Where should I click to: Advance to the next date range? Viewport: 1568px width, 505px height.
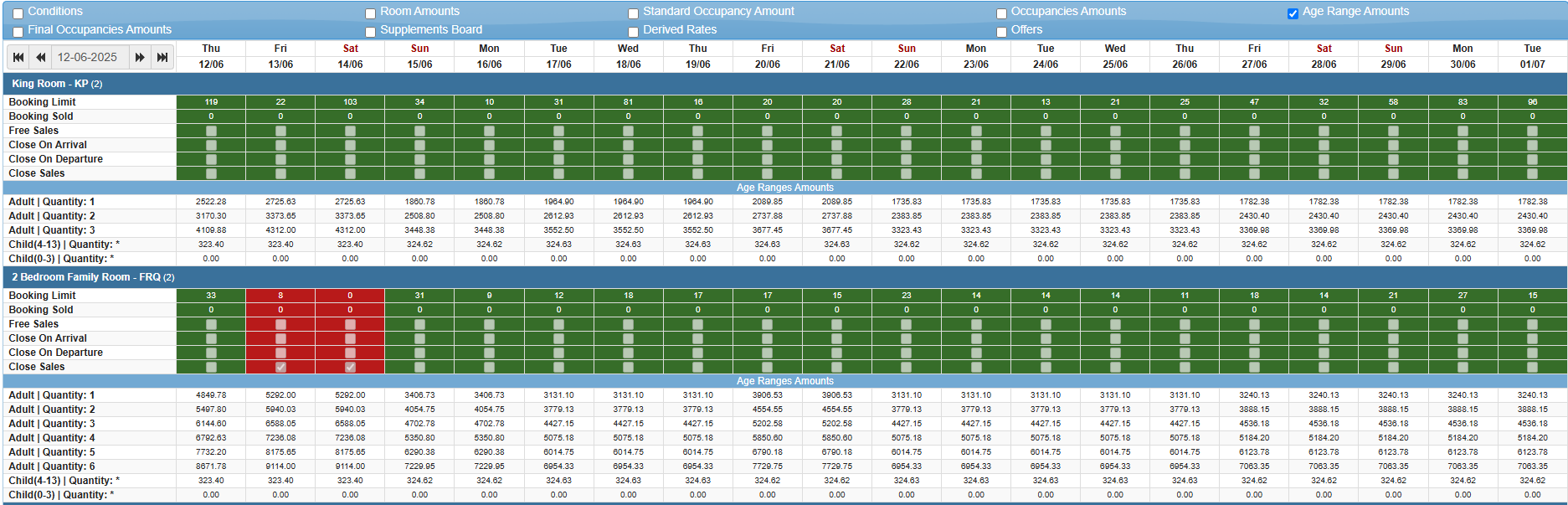(140, 57)
